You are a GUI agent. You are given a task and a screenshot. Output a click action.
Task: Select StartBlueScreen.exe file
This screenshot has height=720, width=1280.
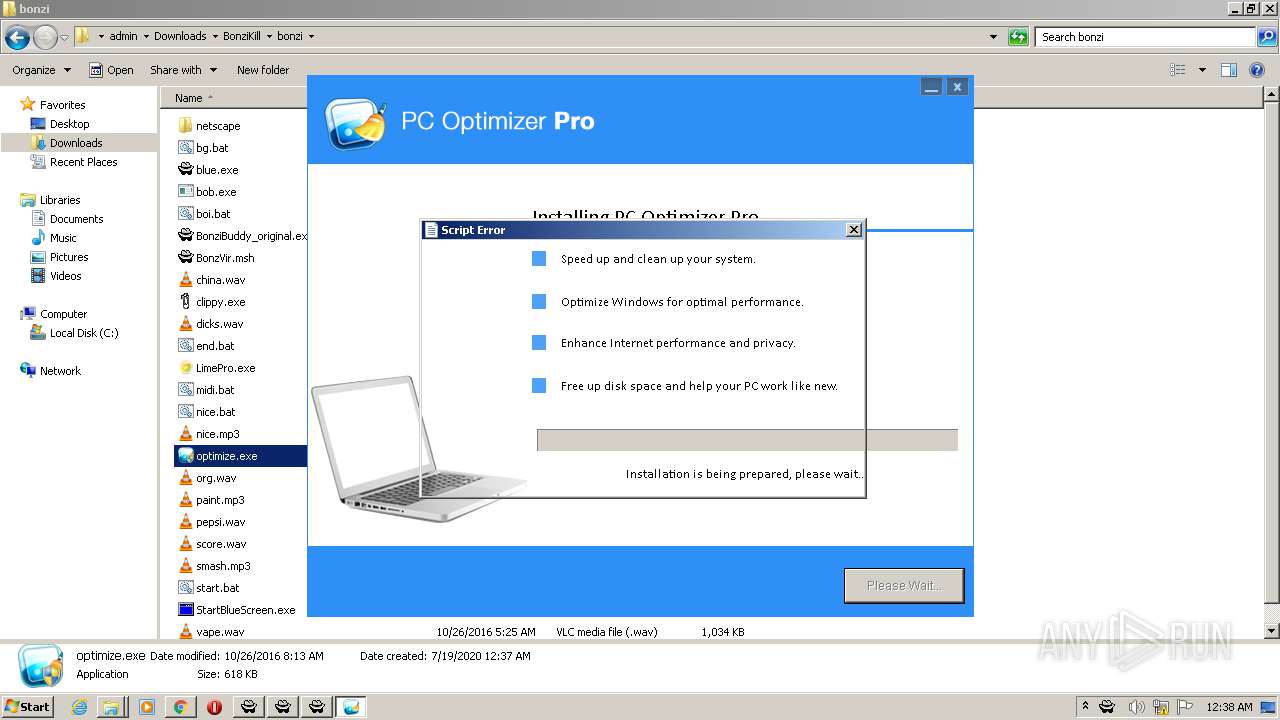[237, 610]
